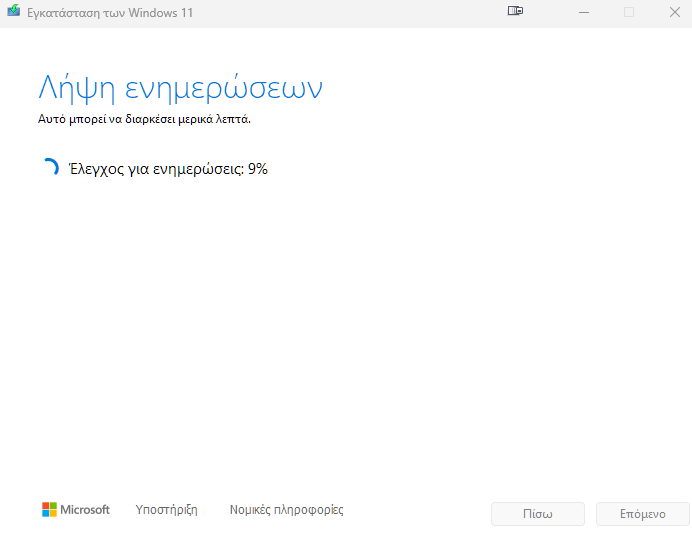This screenshot has width=692, height=539.
Task: Click the 'Εγκατάσταση των Windows 11' window title
Action: (x=110, y=13)
